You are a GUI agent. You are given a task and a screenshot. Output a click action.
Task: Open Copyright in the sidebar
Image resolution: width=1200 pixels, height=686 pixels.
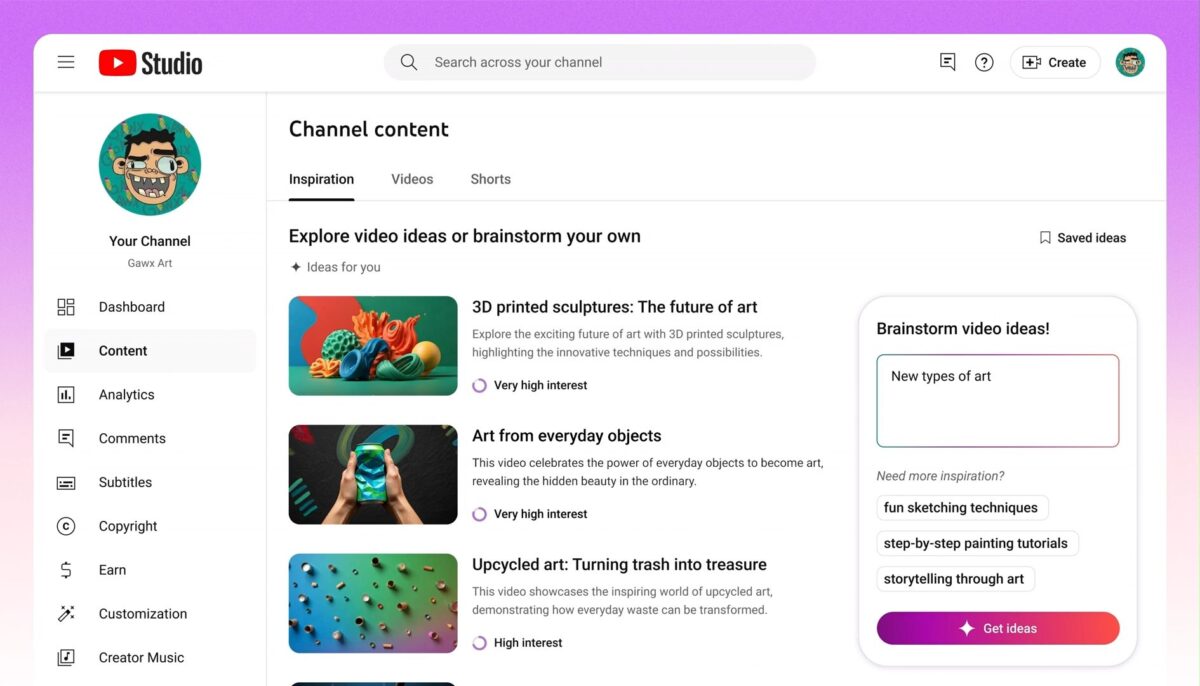[150, 526]
